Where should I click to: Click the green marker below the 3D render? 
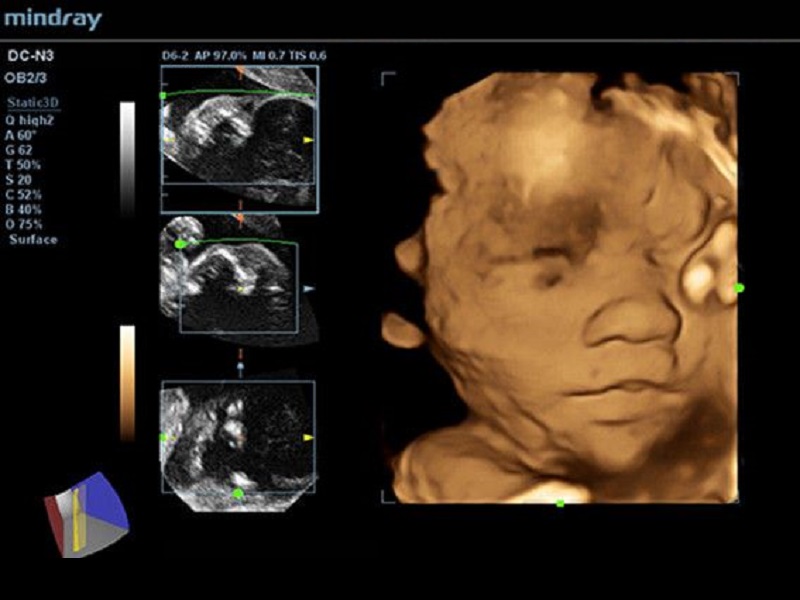point(560,503)
